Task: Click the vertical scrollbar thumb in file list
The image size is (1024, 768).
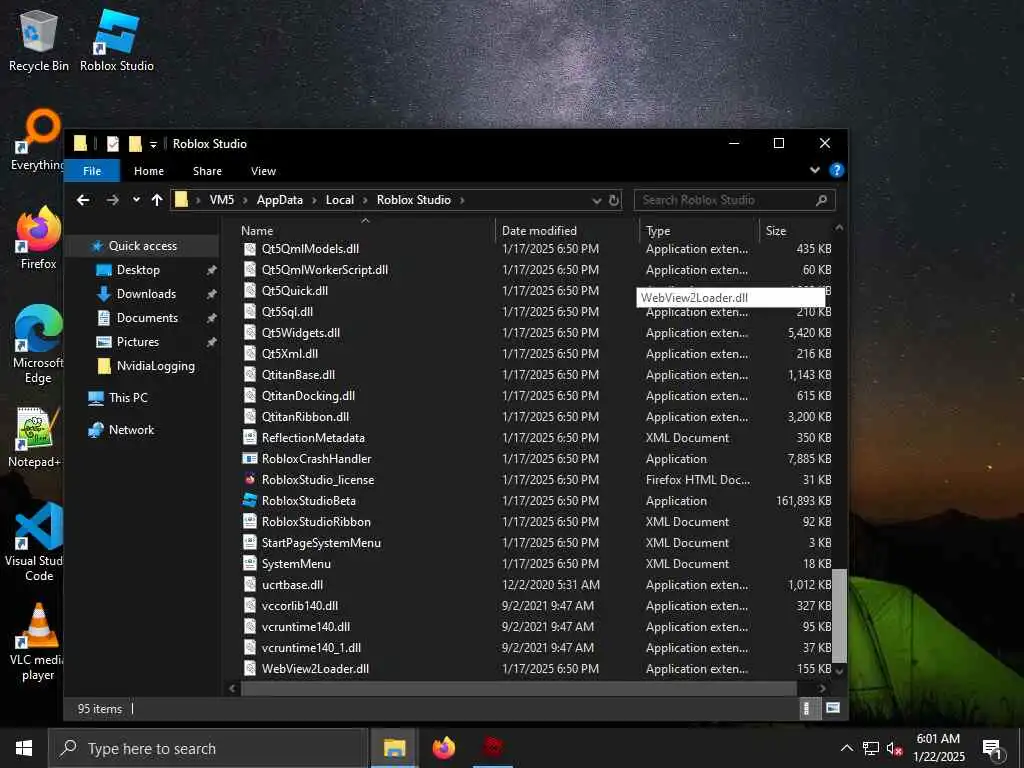Action: click(839, 616)
